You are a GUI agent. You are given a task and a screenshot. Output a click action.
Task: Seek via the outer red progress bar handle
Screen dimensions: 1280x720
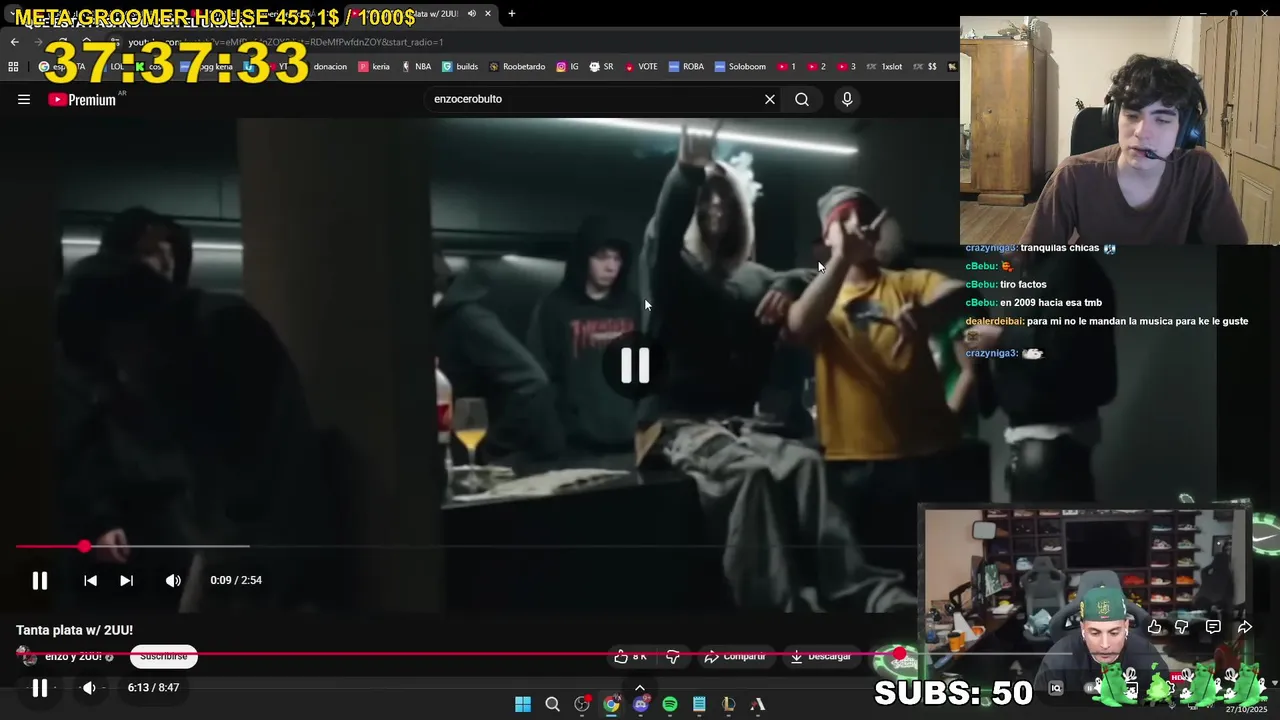(899, 654)
